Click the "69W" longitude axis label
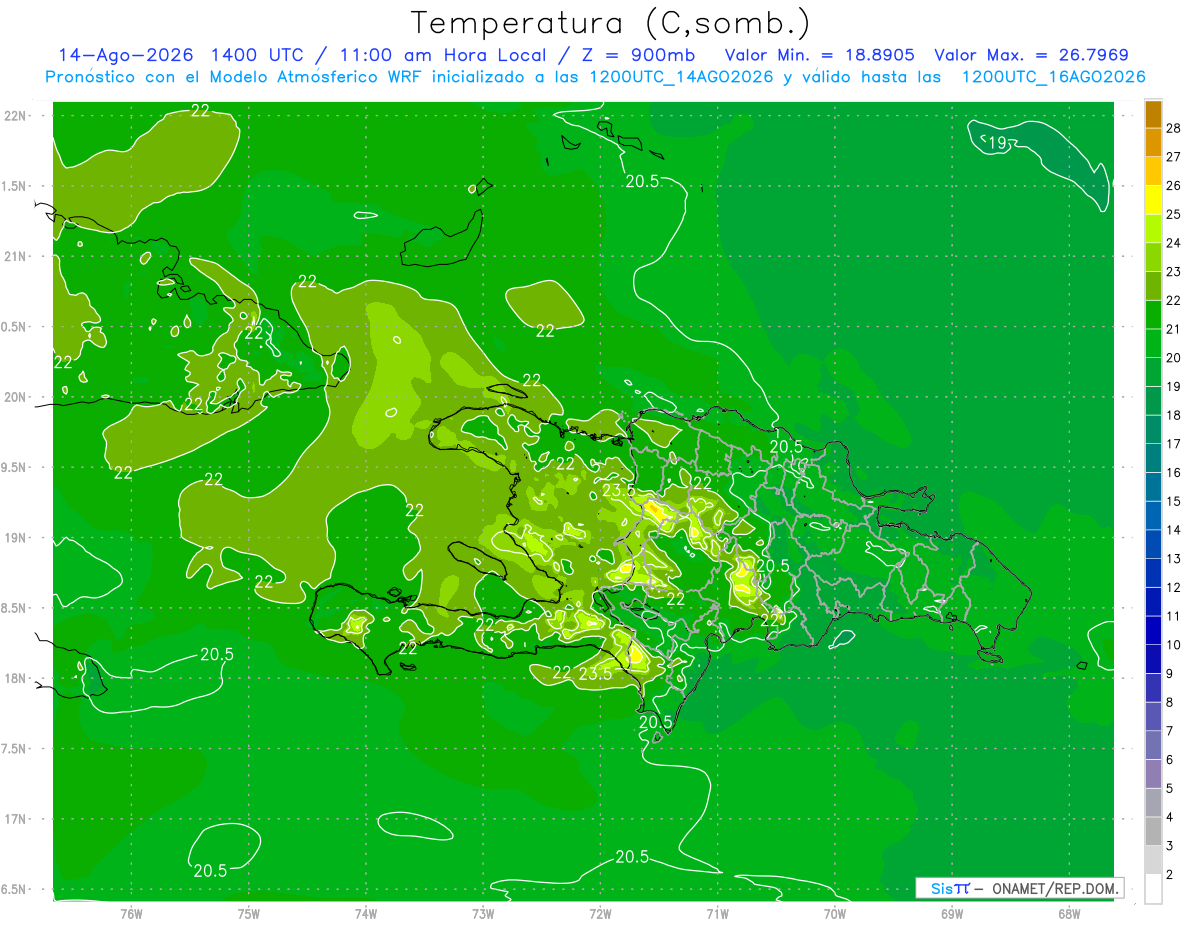 coord(952,914)
